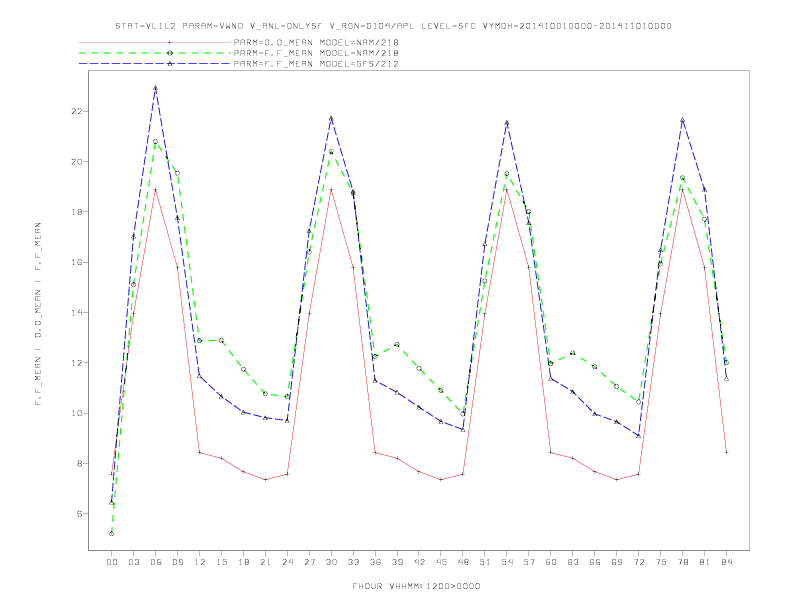Click x-axis tick label 00
The width and height of the screenshot is (792, 612).
tap(112, 562)
